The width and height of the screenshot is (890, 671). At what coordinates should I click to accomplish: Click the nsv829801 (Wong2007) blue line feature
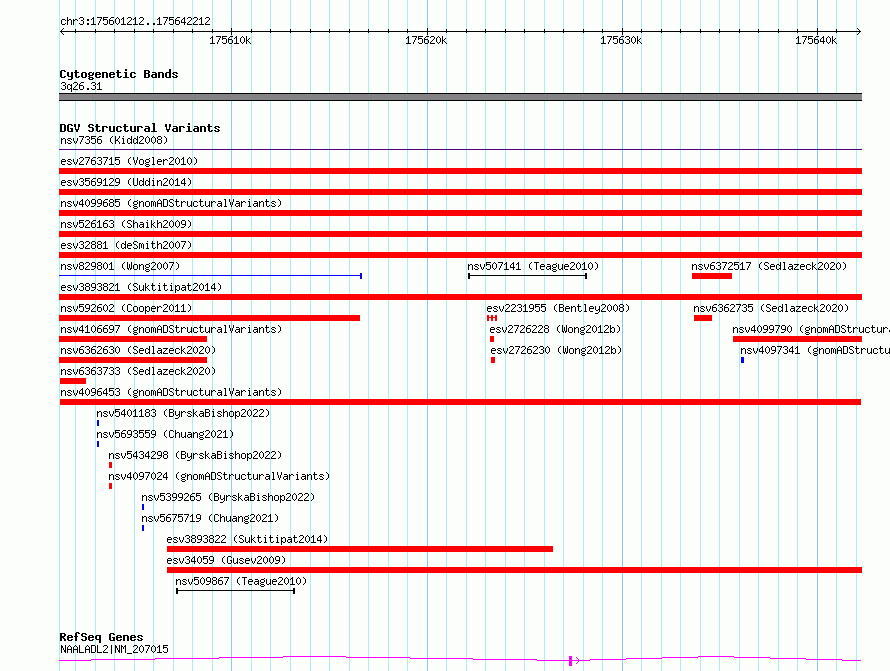[x=211, y=276]
